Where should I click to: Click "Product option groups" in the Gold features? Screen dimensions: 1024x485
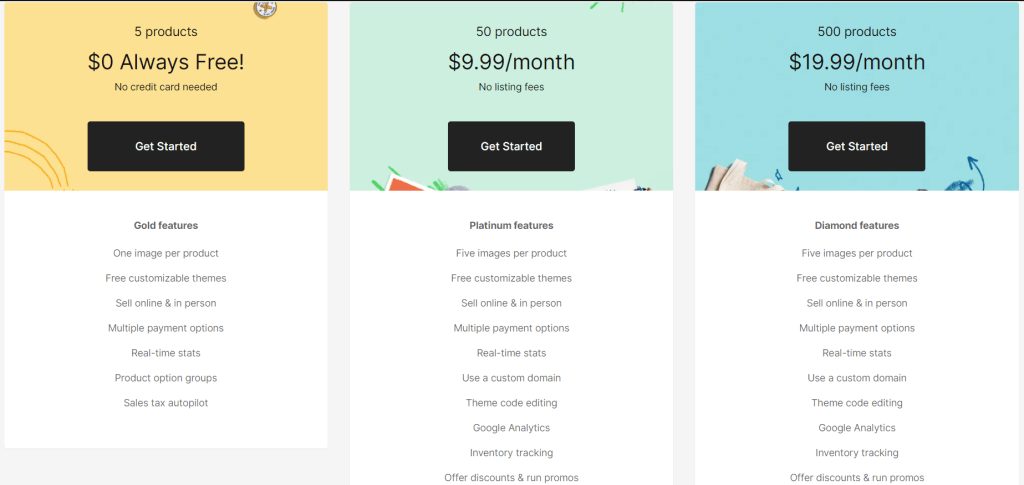166,378
